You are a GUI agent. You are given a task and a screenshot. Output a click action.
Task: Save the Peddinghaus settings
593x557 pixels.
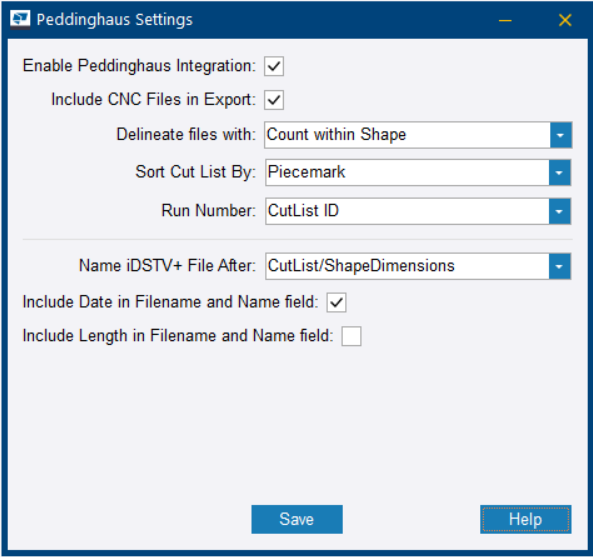pos(297,519)
